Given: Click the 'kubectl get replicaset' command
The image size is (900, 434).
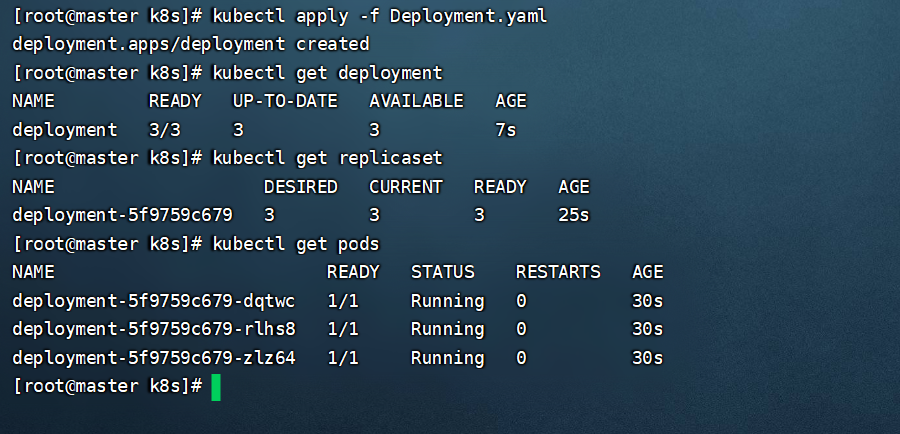Looking at the screenshot, I should [x=327, y=158].
